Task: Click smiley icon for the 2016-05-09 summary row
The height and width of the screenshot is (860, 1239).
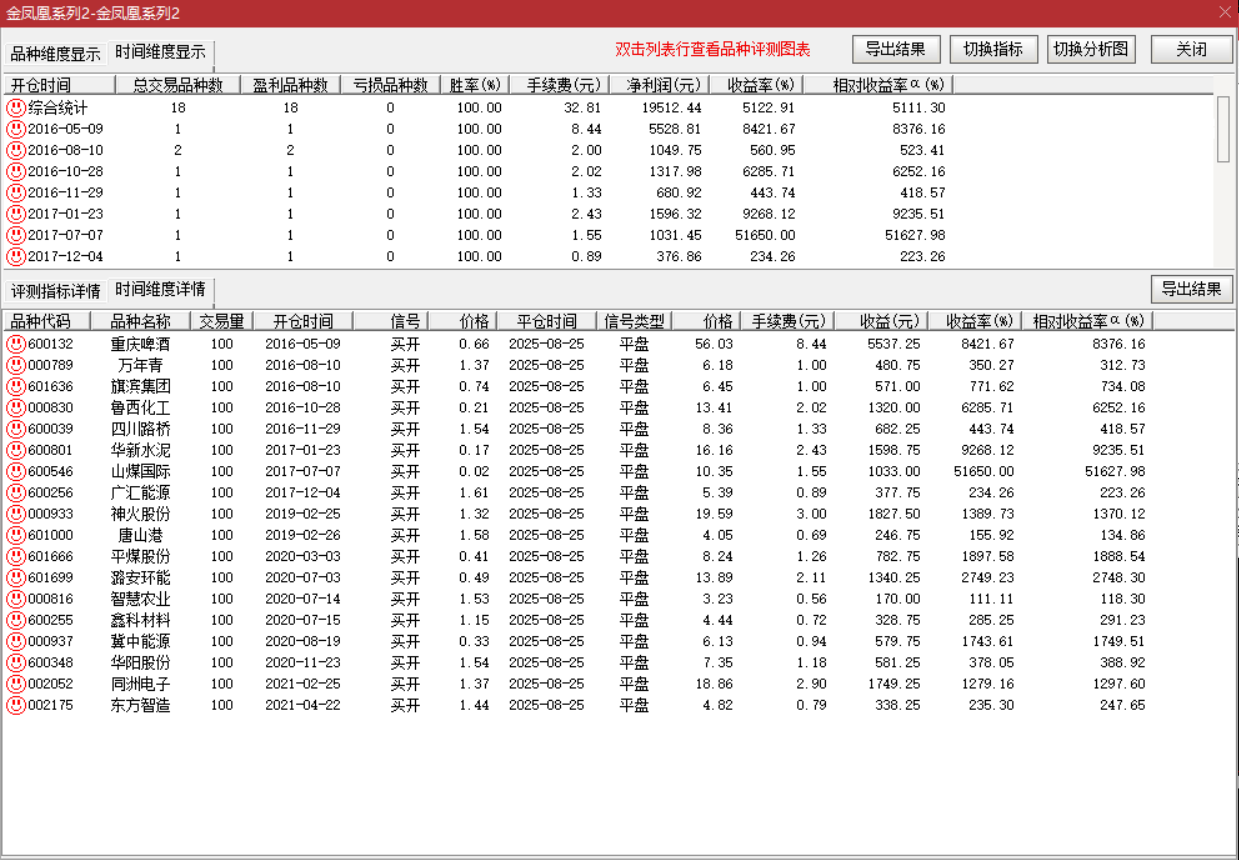Action: [x=16, y=129]
